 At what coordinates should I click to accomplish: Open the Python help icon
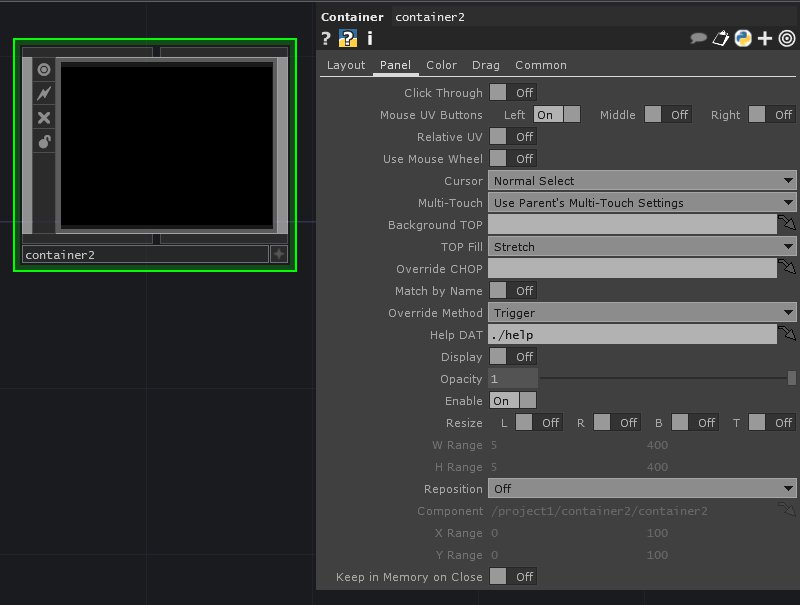pyautogui.click(x=743, y=39)
